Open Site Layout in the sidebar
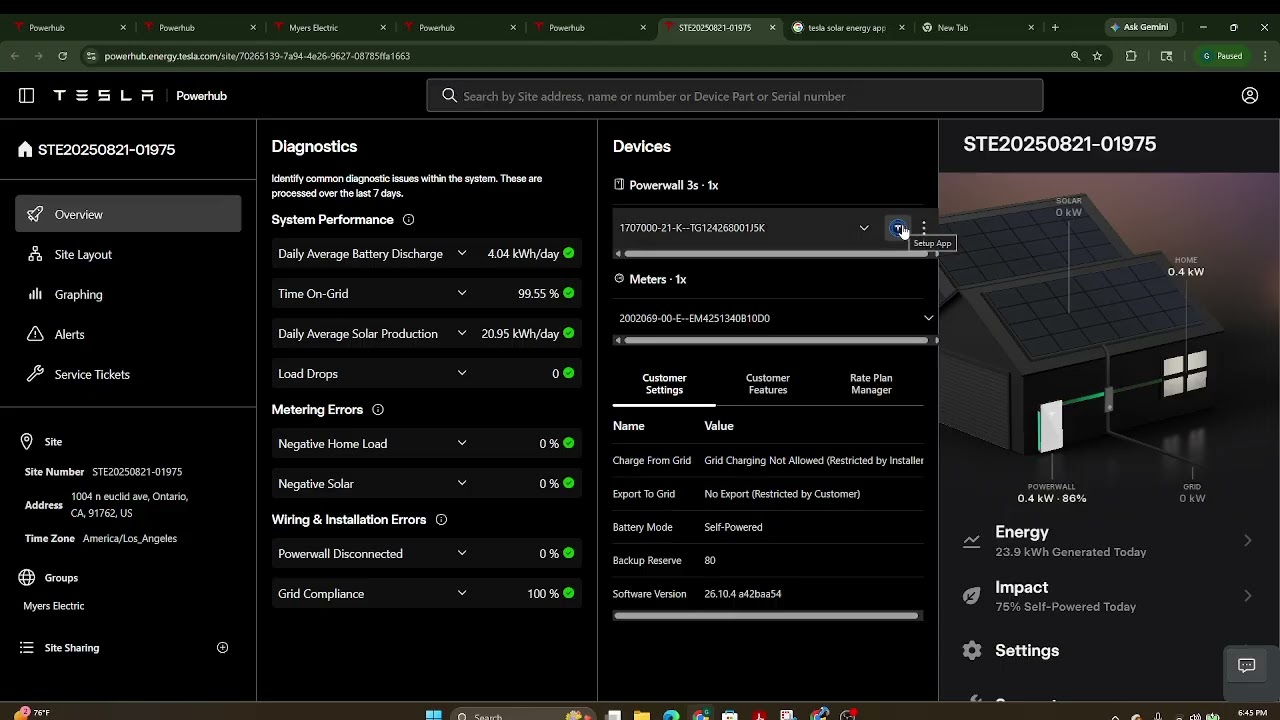The width and height of the screenshot is (1280, 720). tap(128, 254)
